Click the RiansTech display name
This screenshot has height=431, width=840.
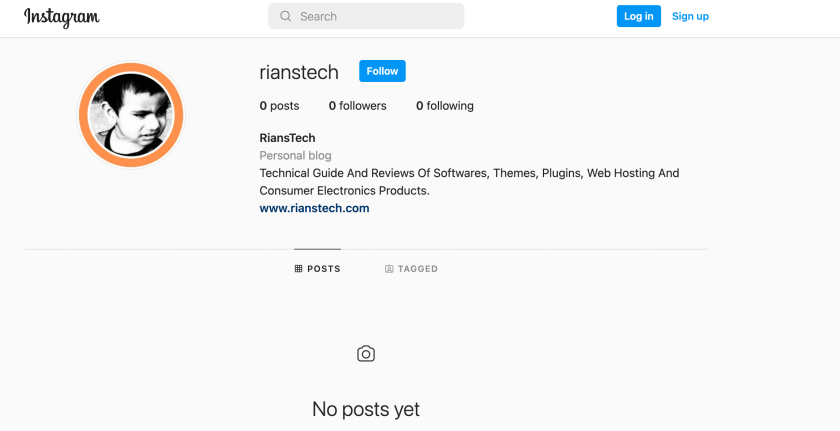tap(287, 138)
